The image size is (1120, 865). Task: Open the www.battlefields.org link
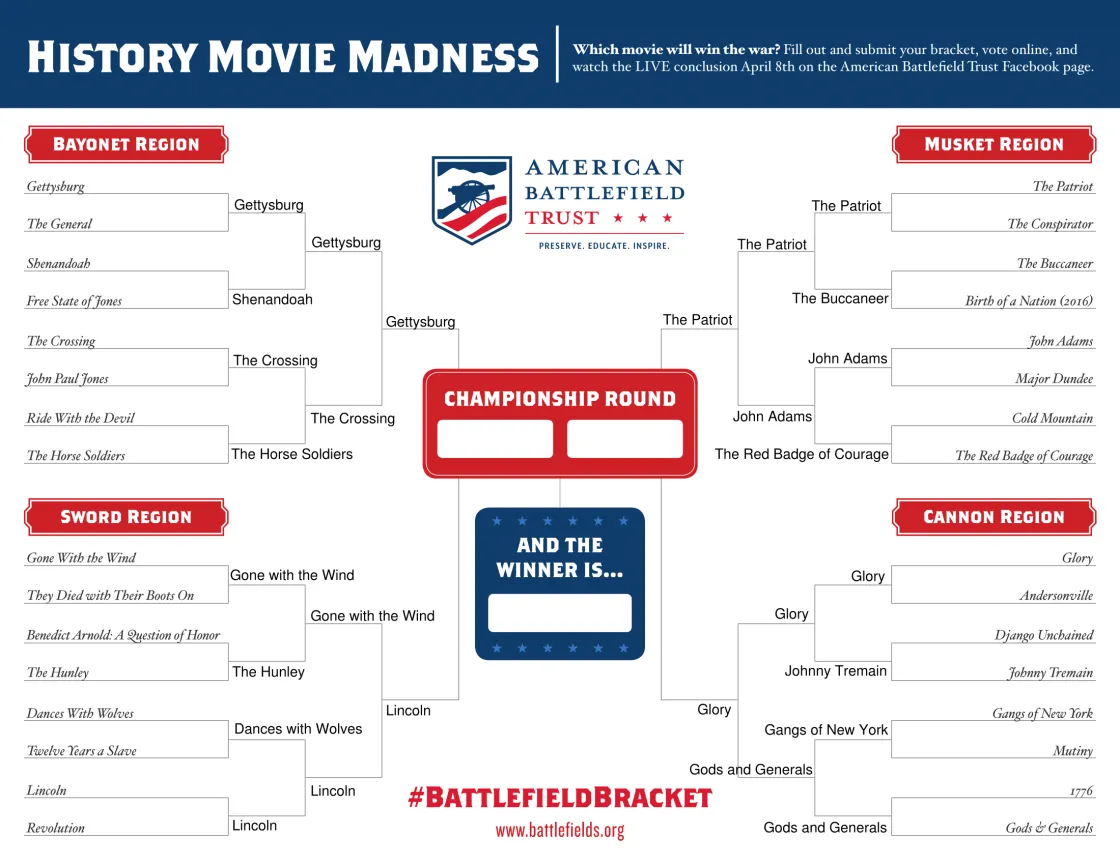point(560,830)
